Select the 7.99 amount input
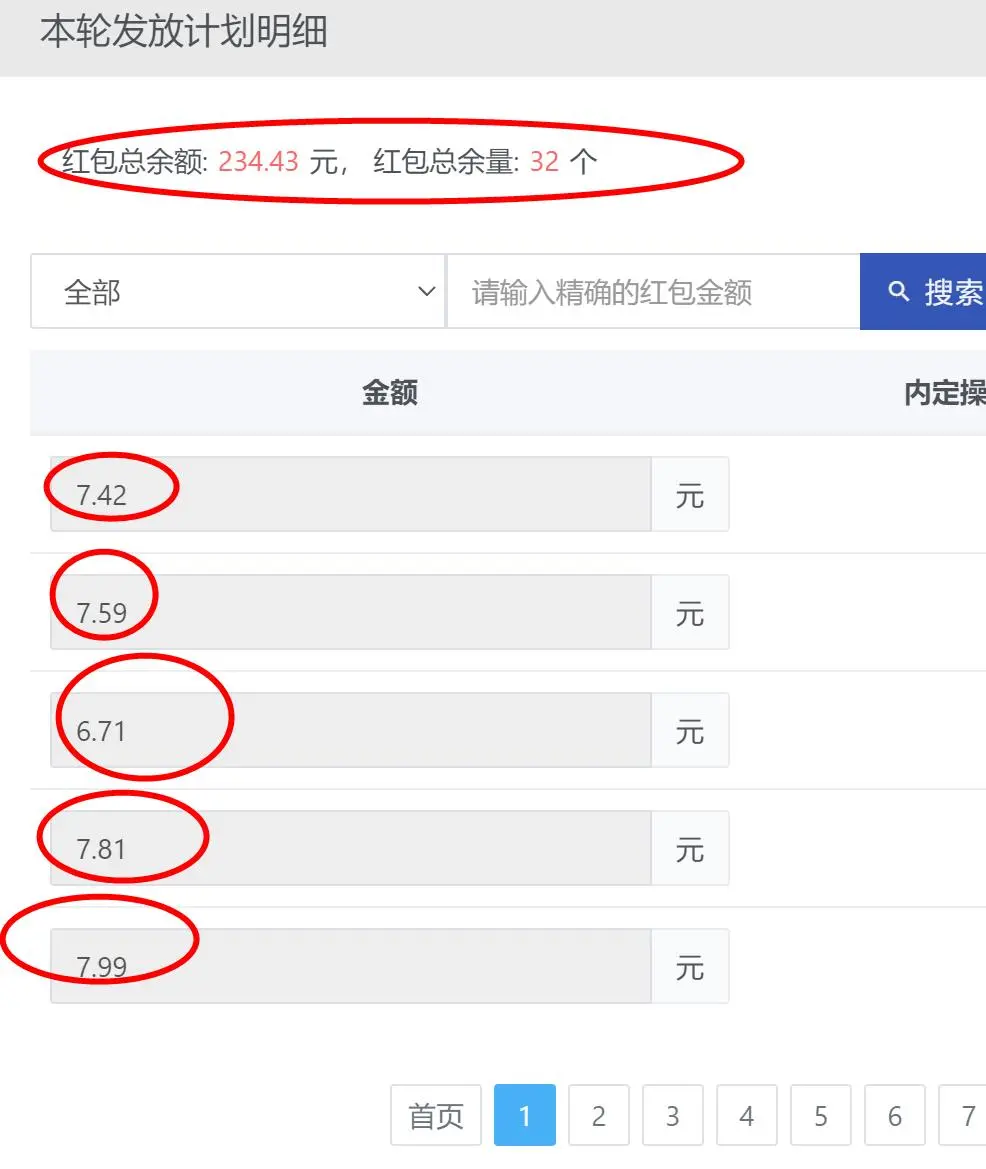Screen dimensions: 986x1169 [x=350, y=967]
